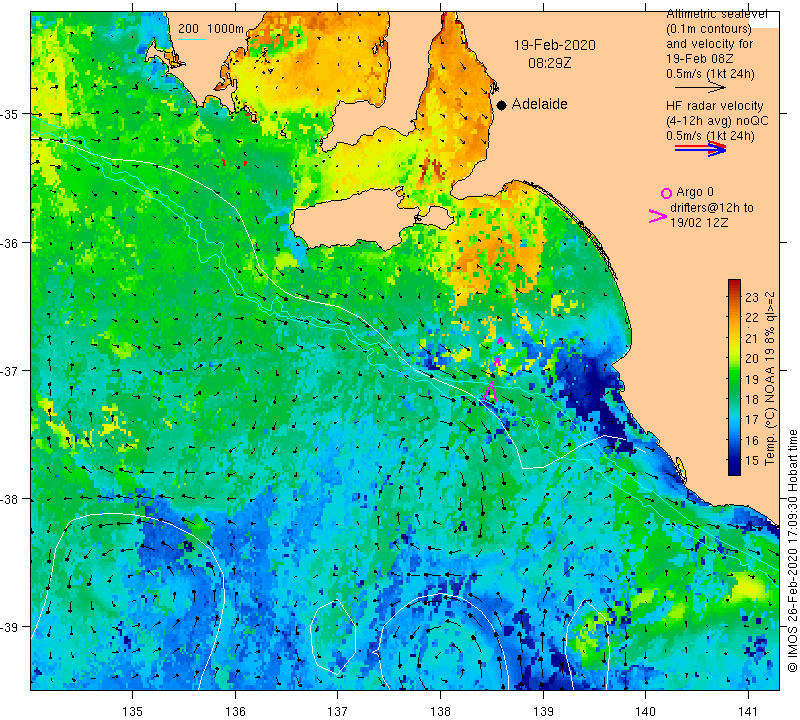Click the '200' isobath legend label

pyautogui.click(x=188, y=29)
